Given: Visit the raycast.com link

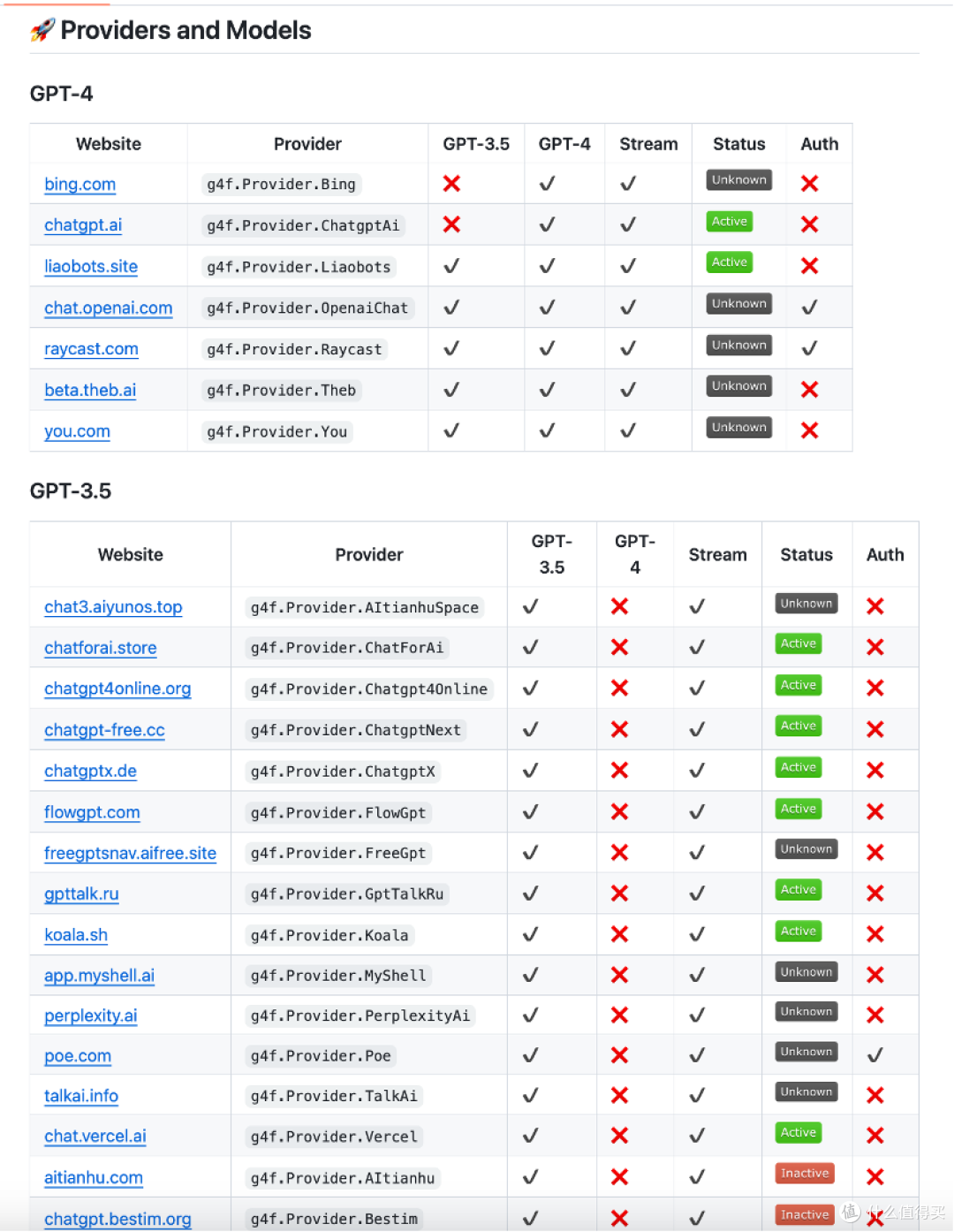Looking at the screenshot, I should pos(91,349).
